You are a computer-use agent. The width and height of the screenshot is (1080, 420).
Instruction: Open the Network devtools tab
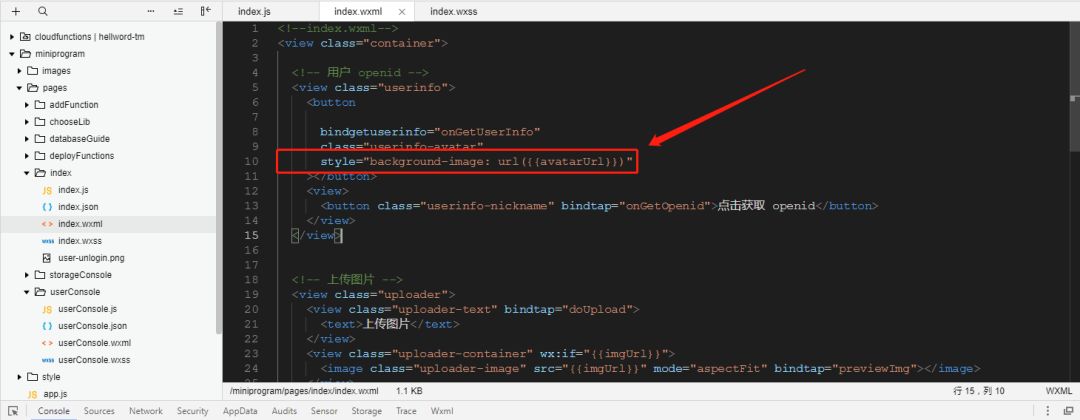(x=146, y=411)
